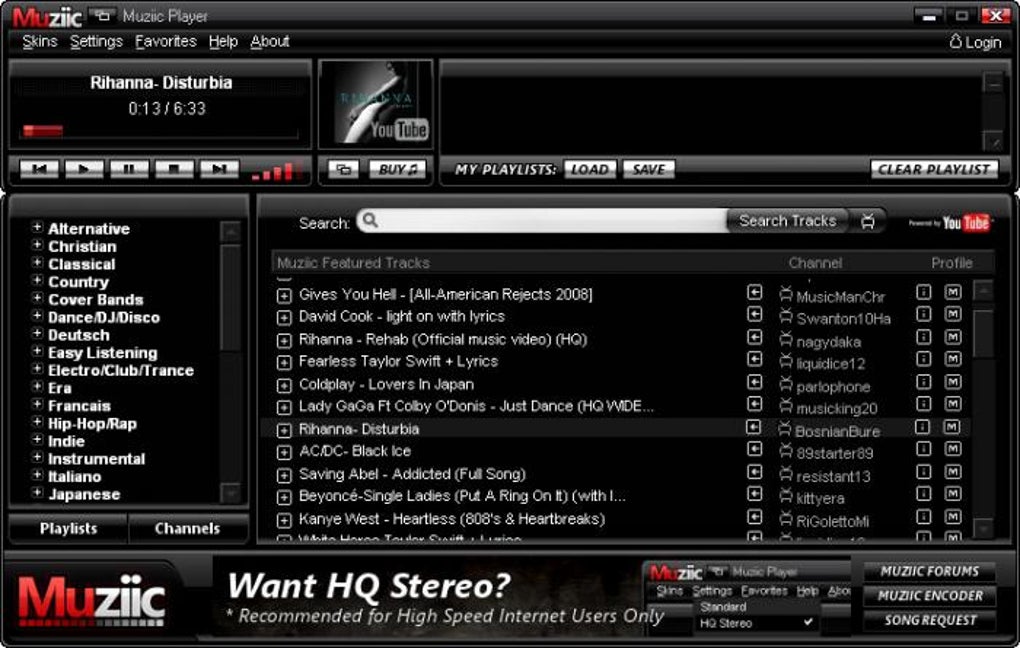
Task: Expand the Japanese genre
Action: pyautogui.click(x=37, y=493)
